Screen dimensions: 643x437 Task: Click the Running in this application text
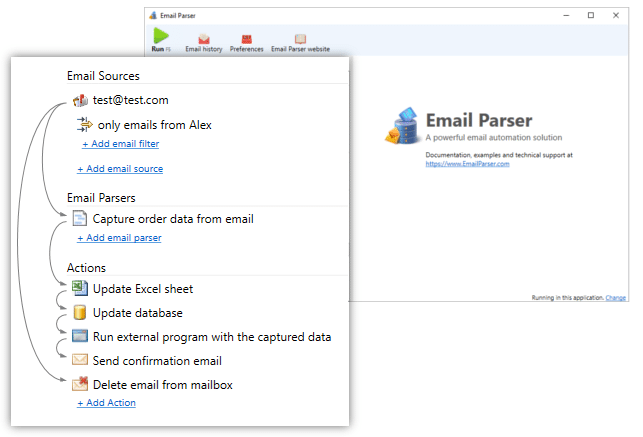click(568, 298)
